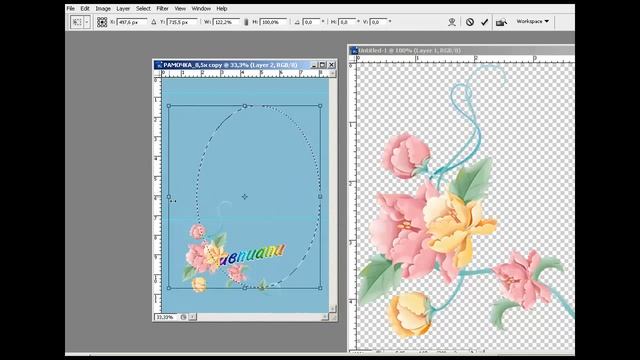This screenshot has height=360, width=640.
Task: Click the transform tool preset icon
Action: click(77, 22)
